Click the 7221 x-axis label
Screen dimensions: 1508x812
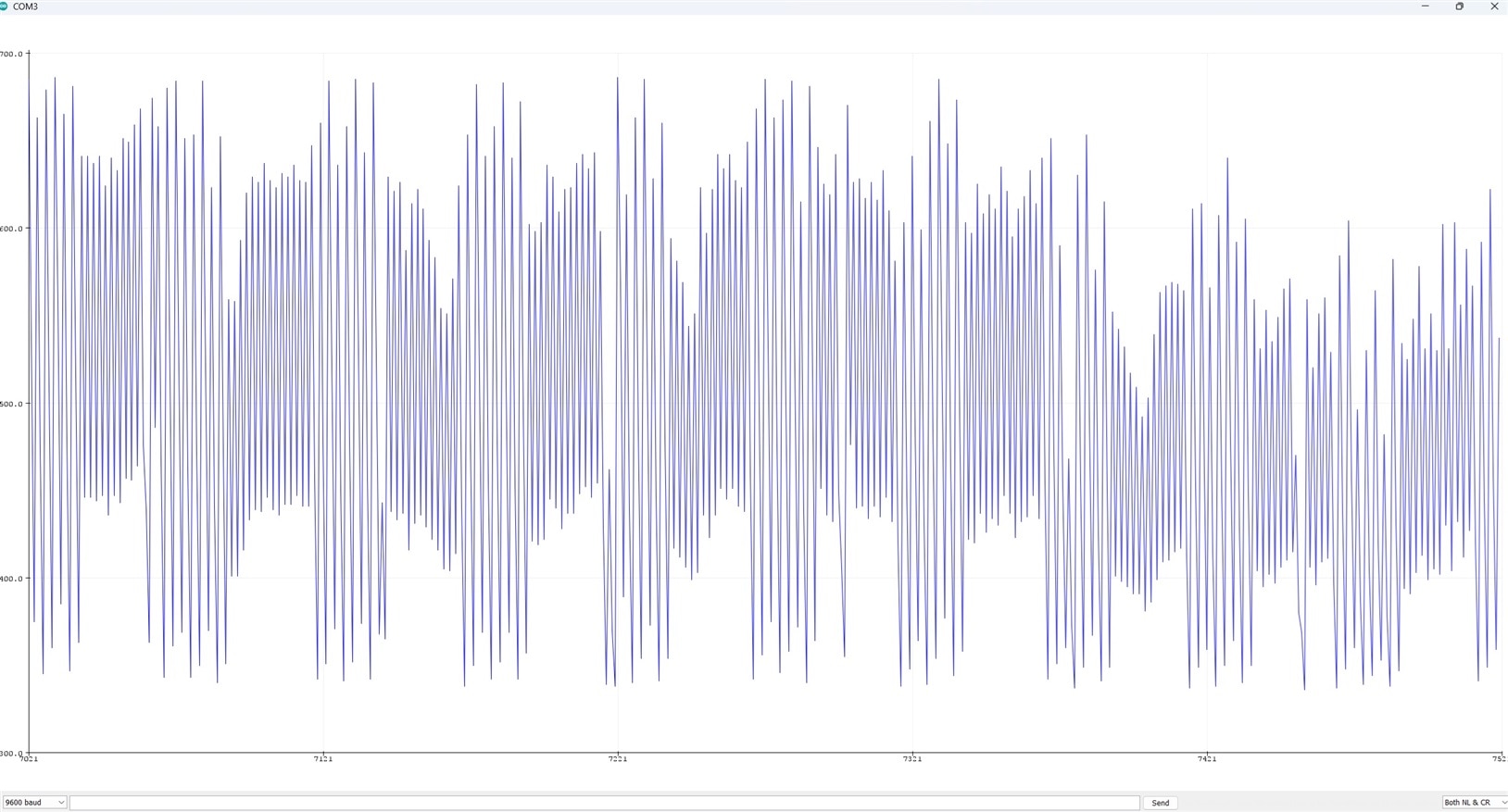point(618,759)
